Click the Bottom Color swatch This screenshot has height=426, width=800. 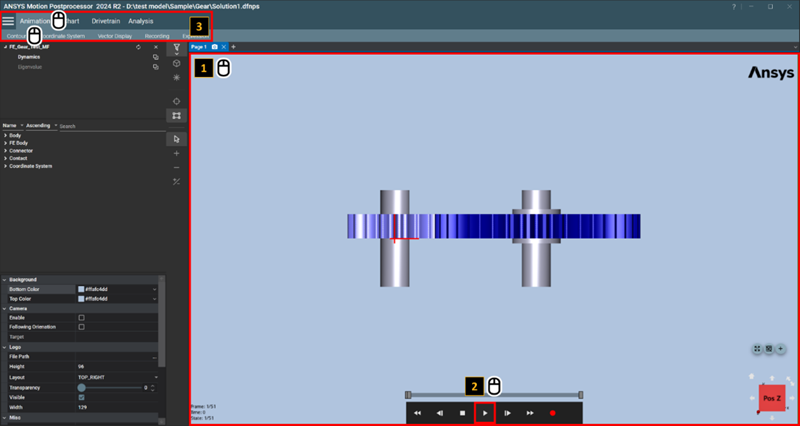pyautogui.click(x=81, y=289)
